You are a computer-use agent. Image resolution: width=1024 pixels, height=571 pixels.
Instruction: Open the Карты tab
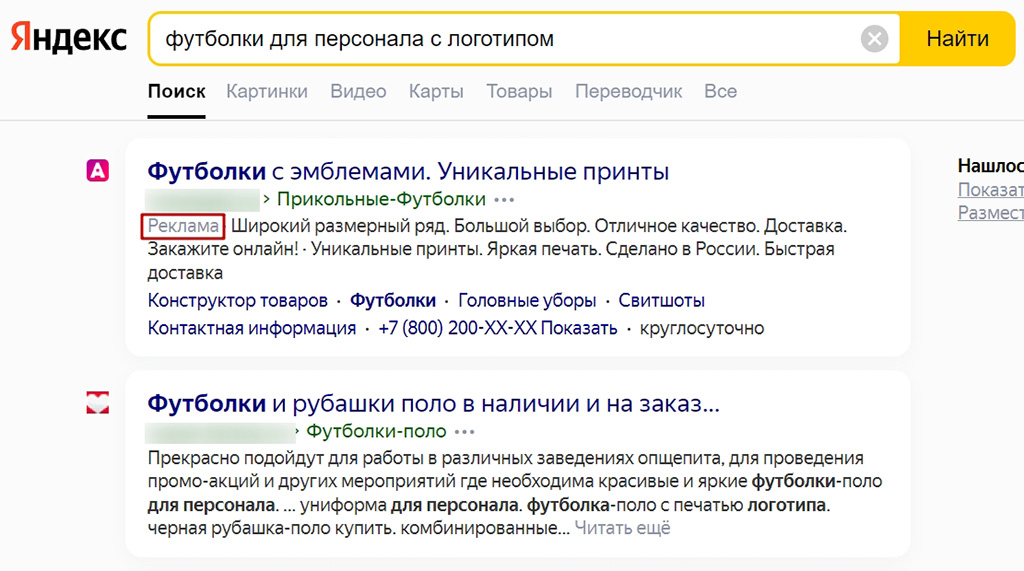436,91
